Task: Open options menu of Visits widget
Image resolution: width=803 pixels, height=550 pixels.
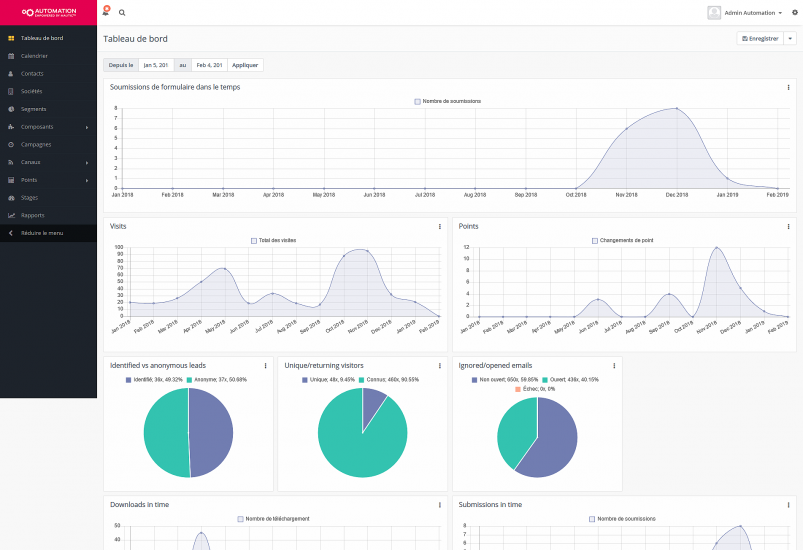Action: tap(439, 226)
